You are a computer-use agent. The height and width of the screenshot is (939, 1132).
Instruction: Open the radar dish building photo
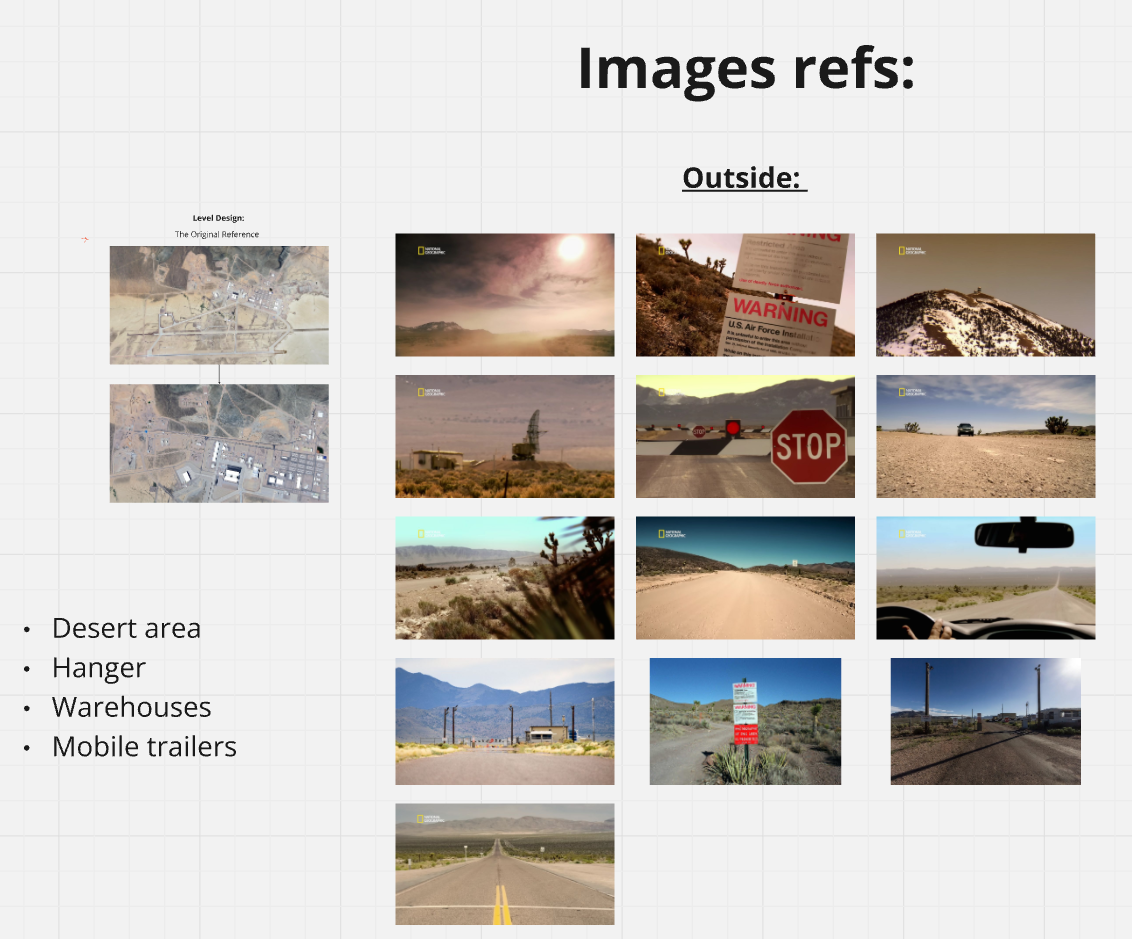pos(504,436)
